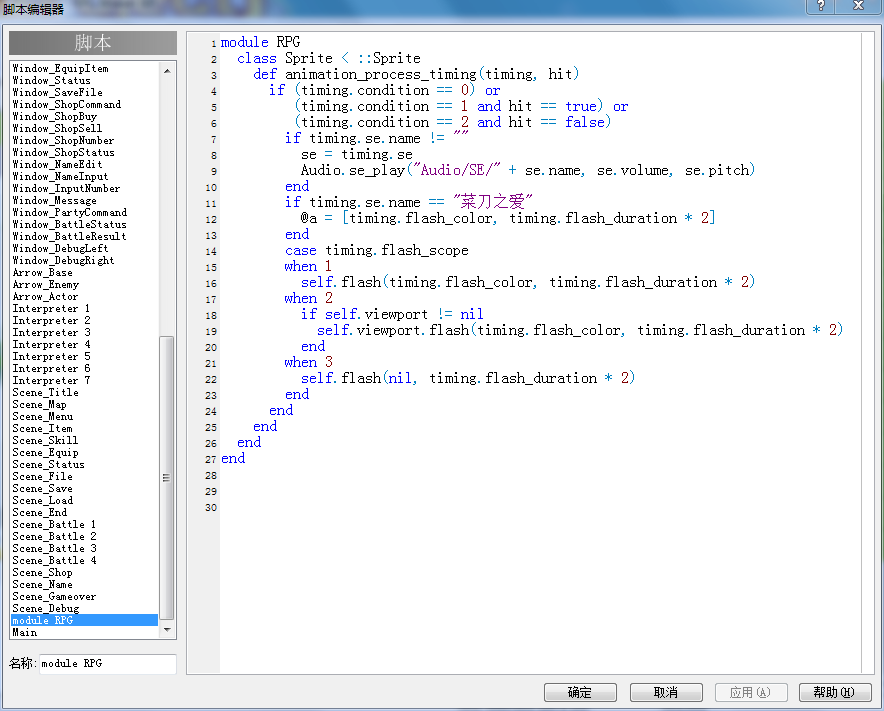The image size is (884, 711).
Task: Select the Arrow_Enemy script entry
Action: [46, 285]
